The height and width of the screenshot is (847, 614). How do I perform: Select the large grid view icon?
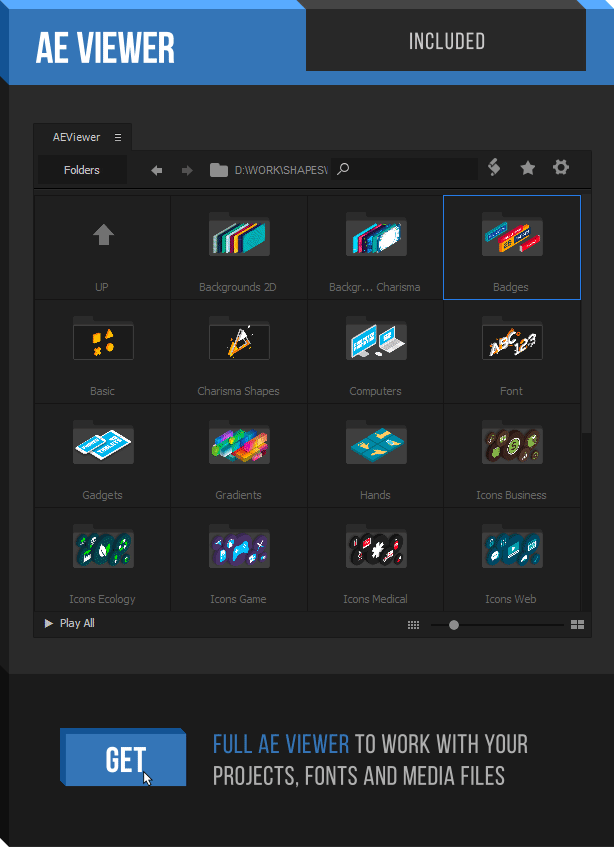577,625
